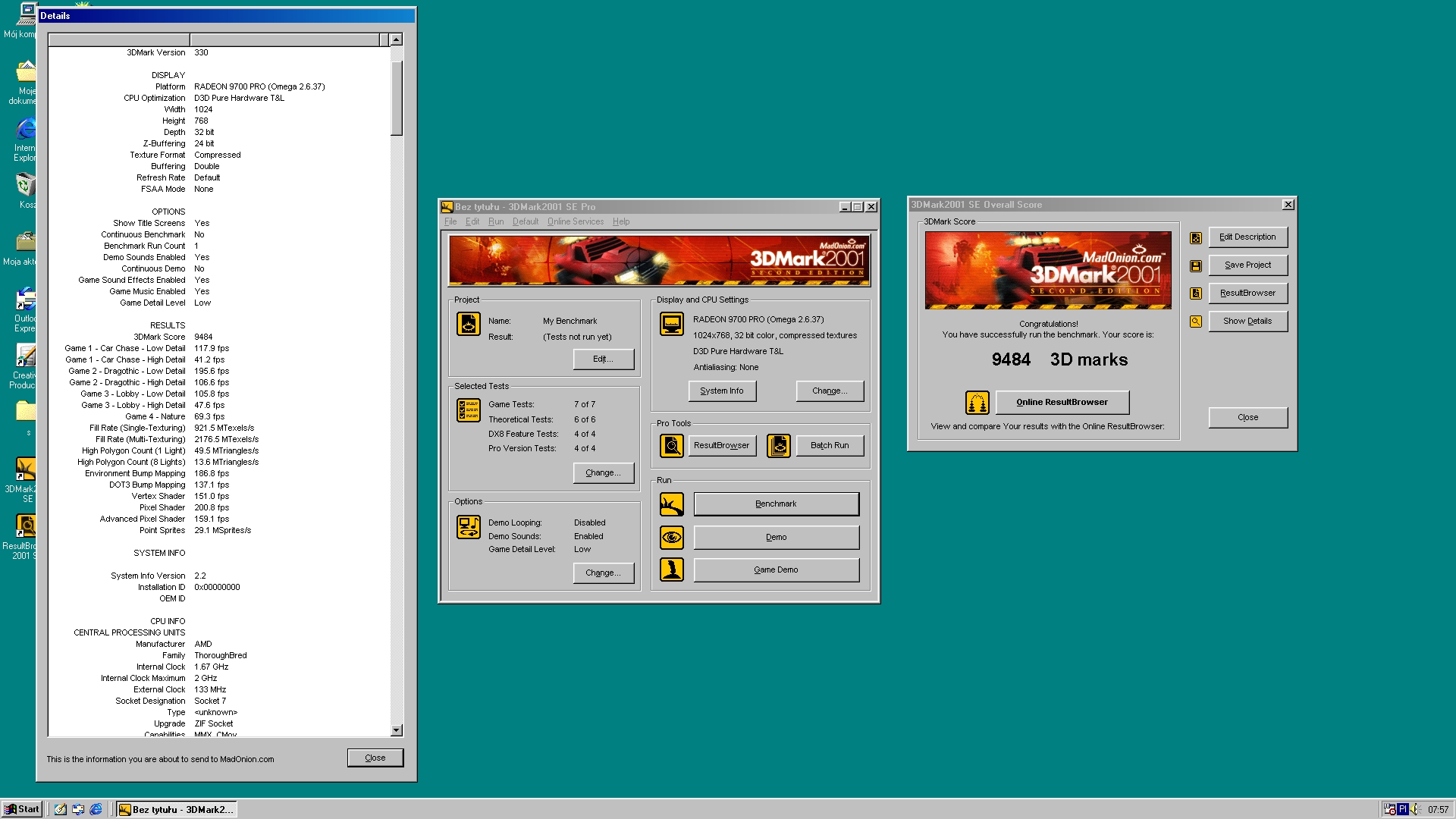Click the Platform RADEON 9700 PRO row
Image resolution: width=1456 pixels, height=819 pixels.
[218, 87]
